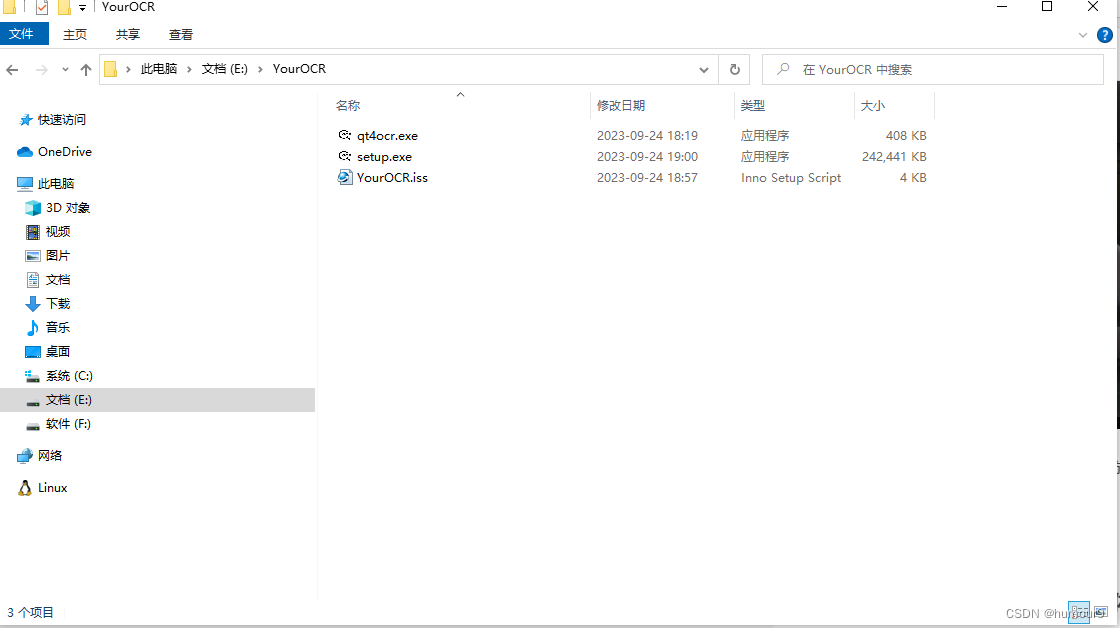Click the refresh icon in the address bar
Viewport: 1120px width, 628px height.
[734, 69]
